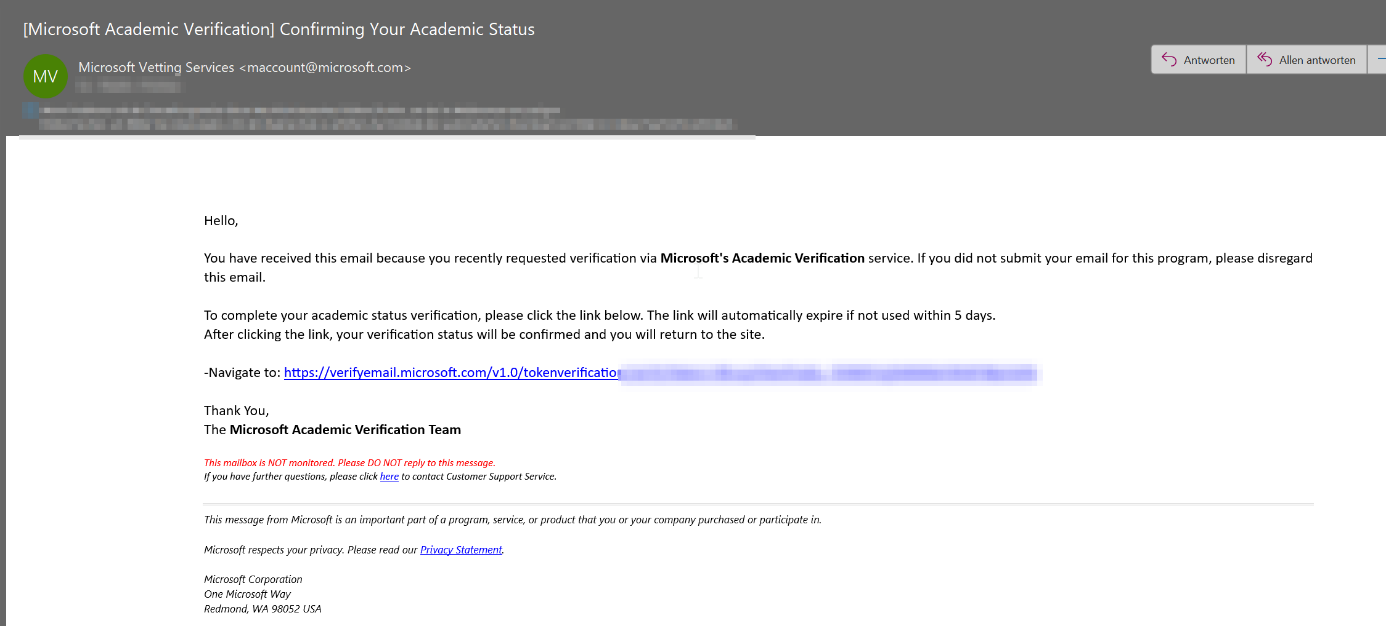Click the MV sender avatar

(x=45, y=76)
